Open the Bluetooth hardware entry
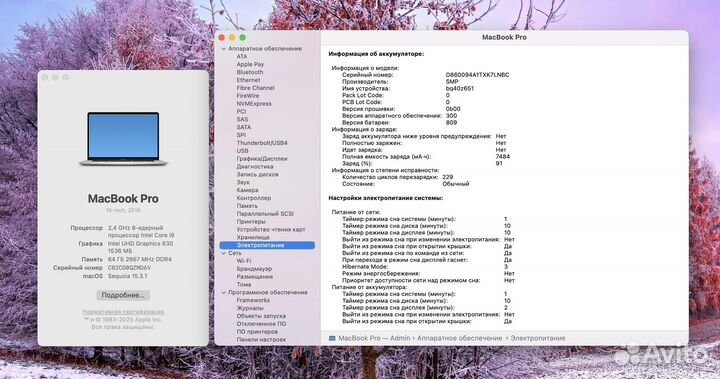 (x=250, y=72)
